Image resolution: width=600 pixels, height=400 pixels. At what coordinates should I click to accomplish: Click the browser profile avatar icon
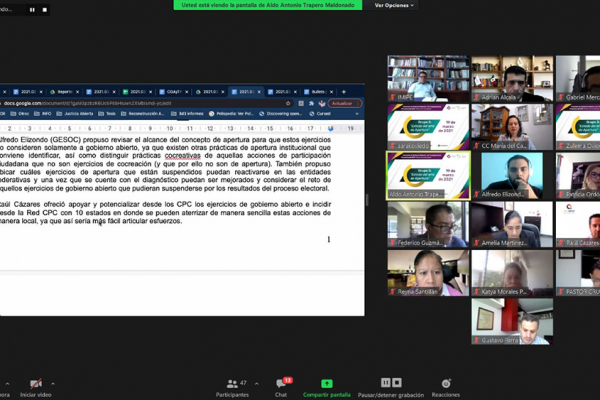[x=322, y=103]
